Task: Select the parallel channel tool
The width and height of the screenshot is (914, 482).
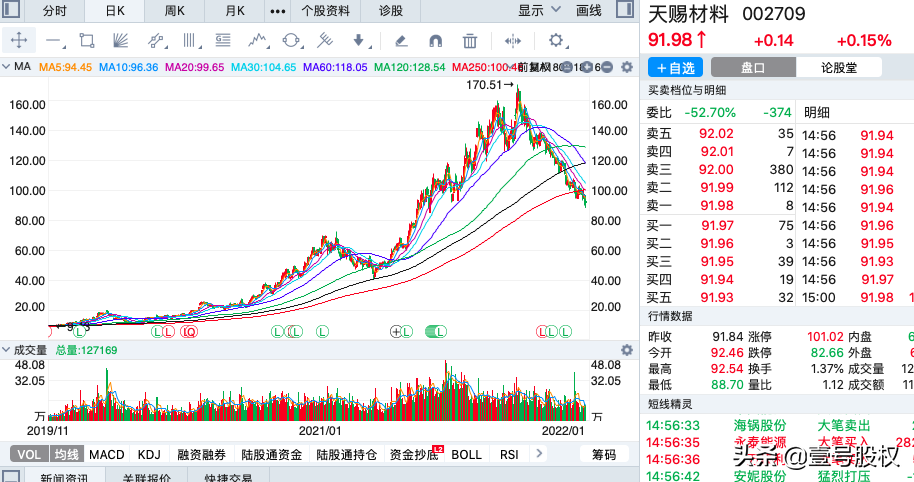Action: point(156,40)
